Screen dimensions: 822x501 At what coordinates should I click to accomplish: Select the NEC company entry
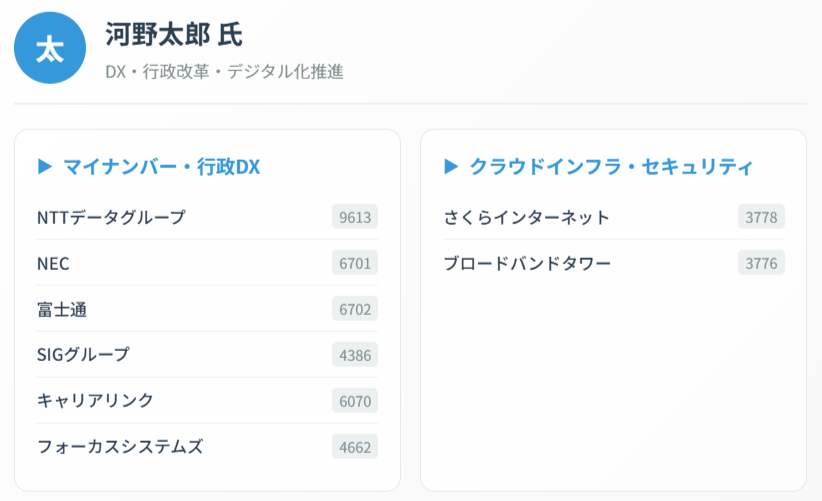click(53, 263)
